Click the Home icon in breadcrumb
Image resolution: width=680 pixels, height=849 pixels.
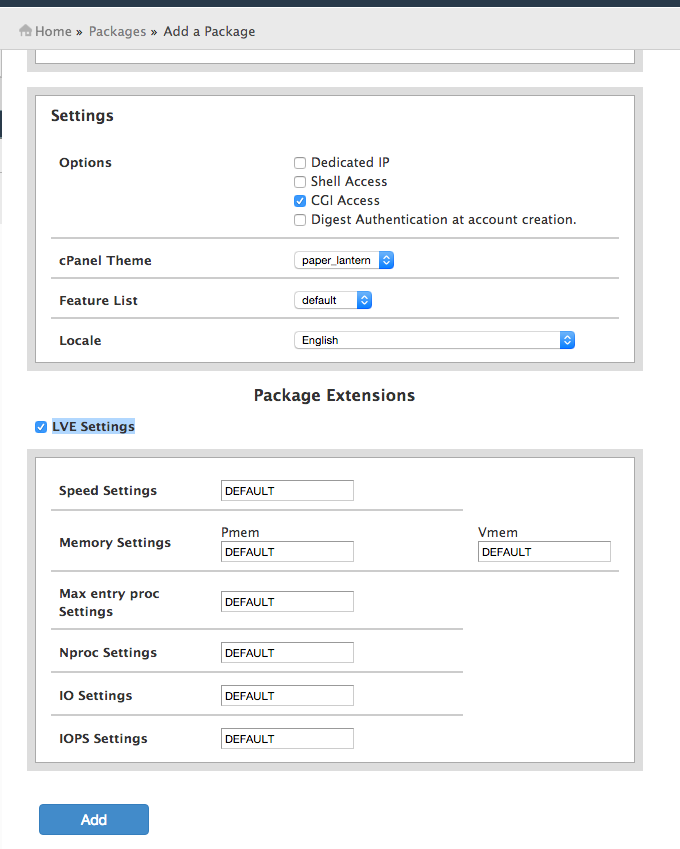click(25, 30)
